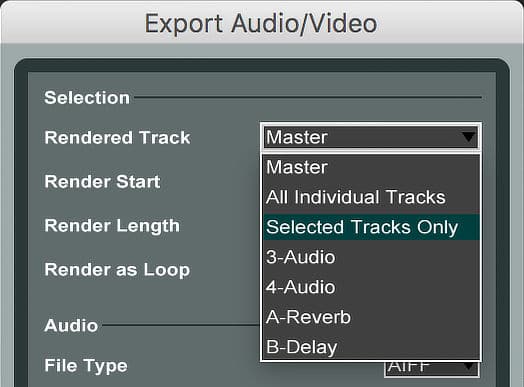Viewport: 524px width, 387px height.
Task: Collapse the Rendered Track list via its arrow
Action: click(468, 137)
